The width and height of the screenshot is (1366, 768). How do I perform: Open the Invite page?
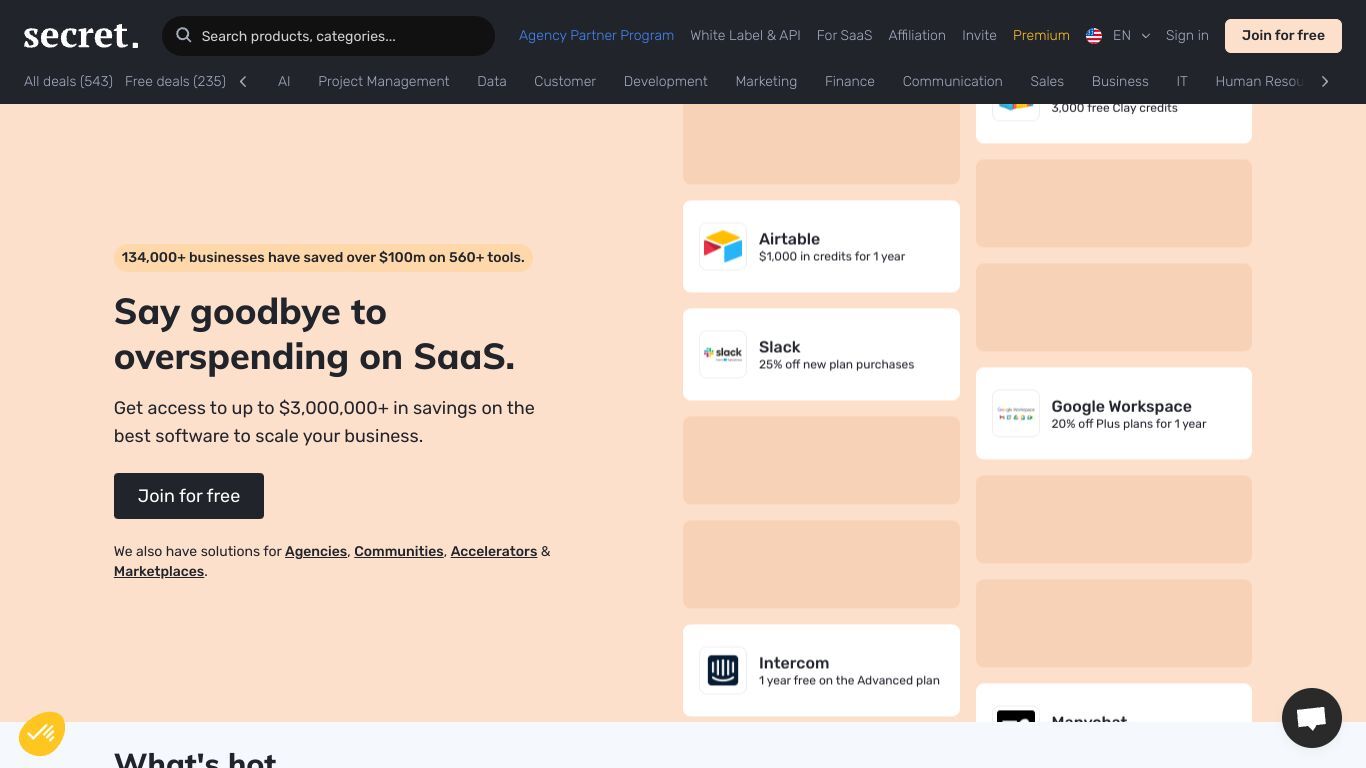[979, 35]
